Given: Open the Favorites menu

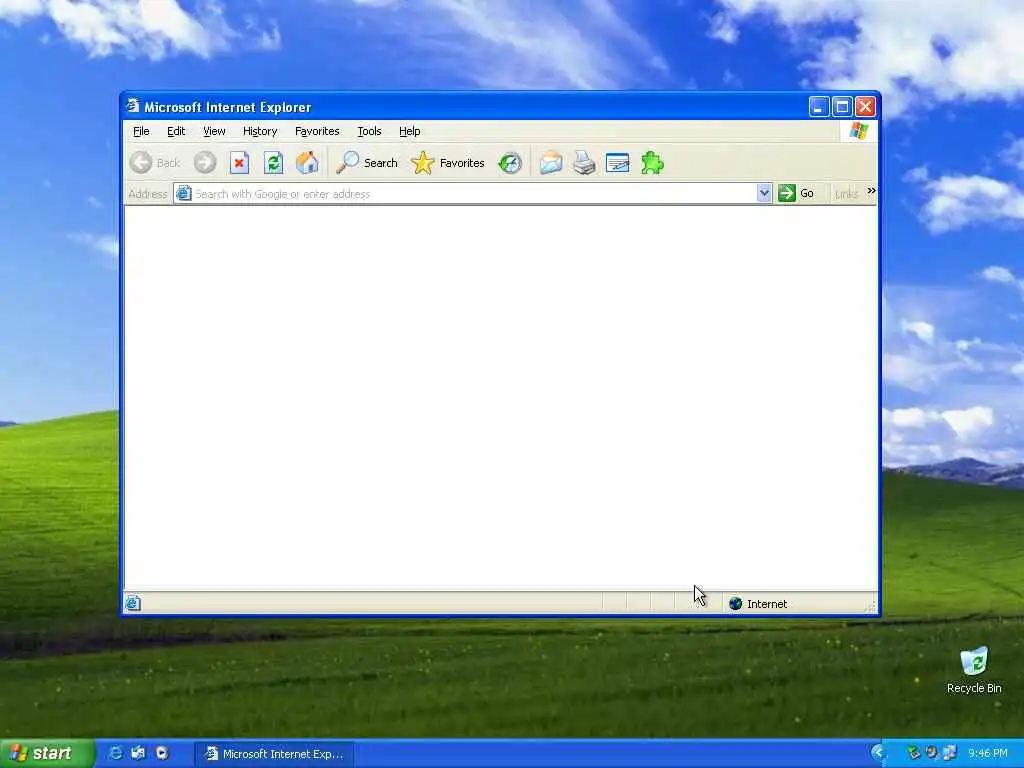Looking at the screenshot, I should tap(317, 131).
